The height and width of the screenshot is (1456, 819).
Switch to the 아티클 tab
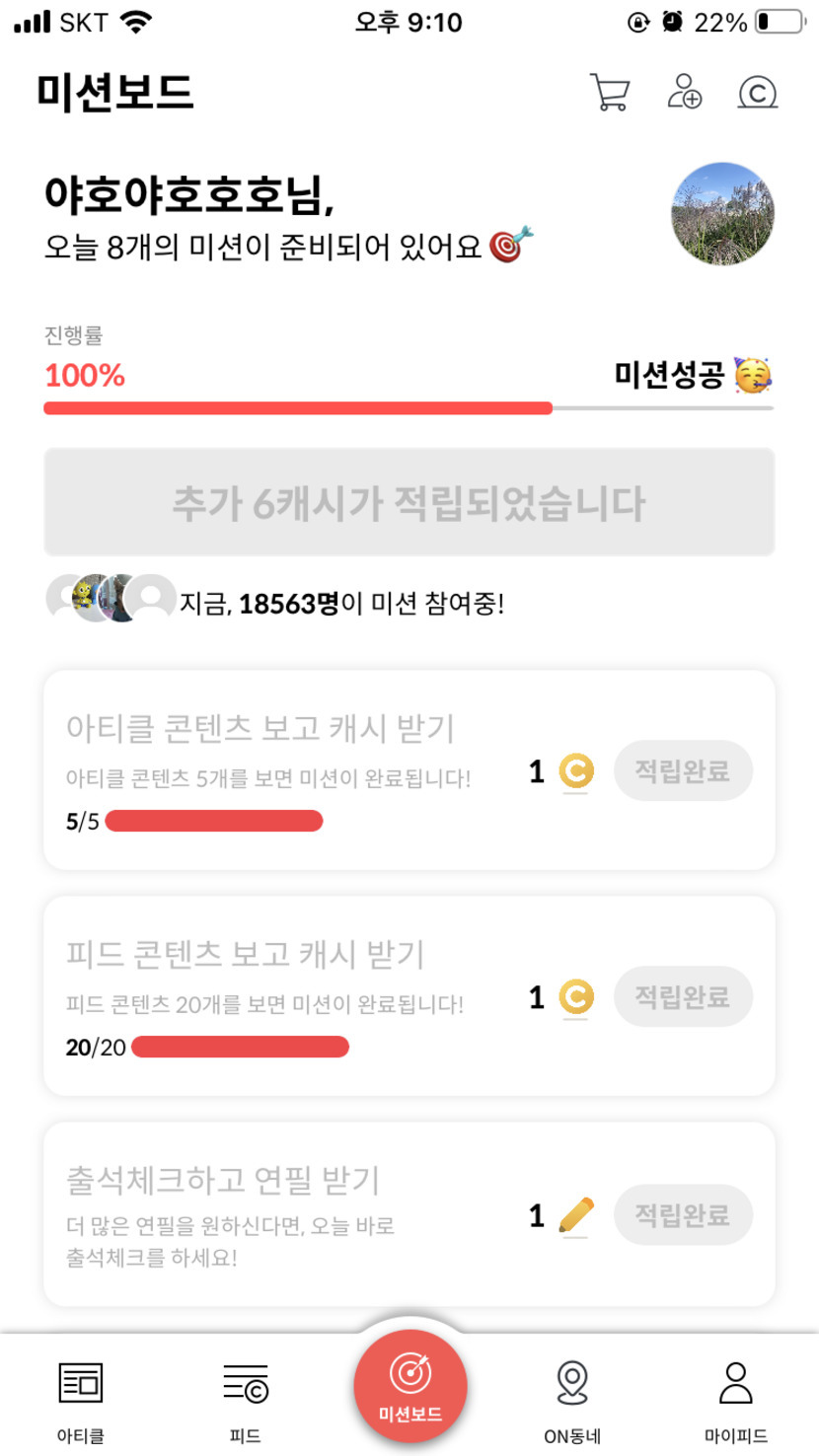(81, 1403)
